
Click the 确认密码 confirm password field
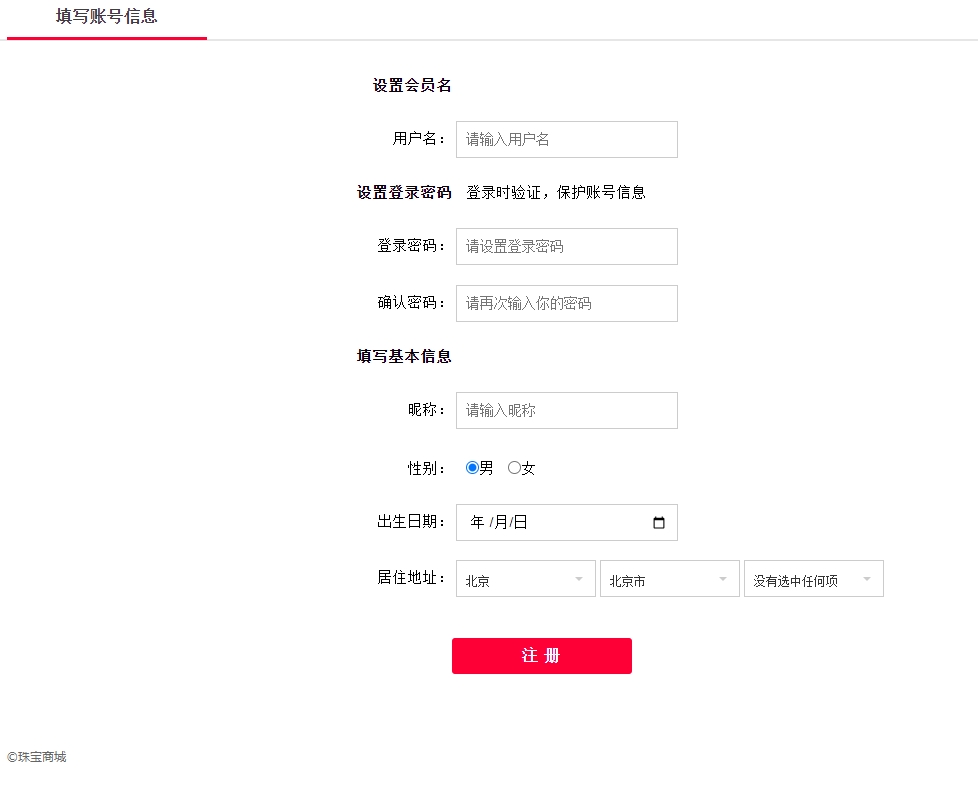pyautogui.click(x=566, y=304)
